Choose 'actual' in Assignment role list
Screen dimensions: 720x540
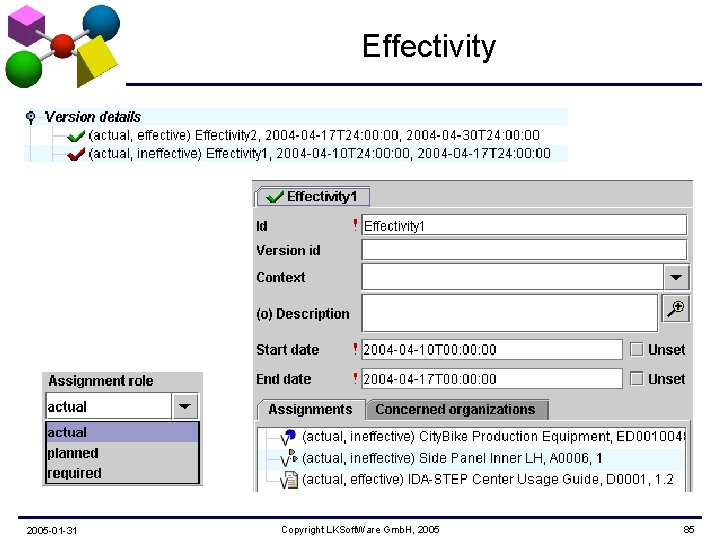pyautogui.click(x=122, y=433)
